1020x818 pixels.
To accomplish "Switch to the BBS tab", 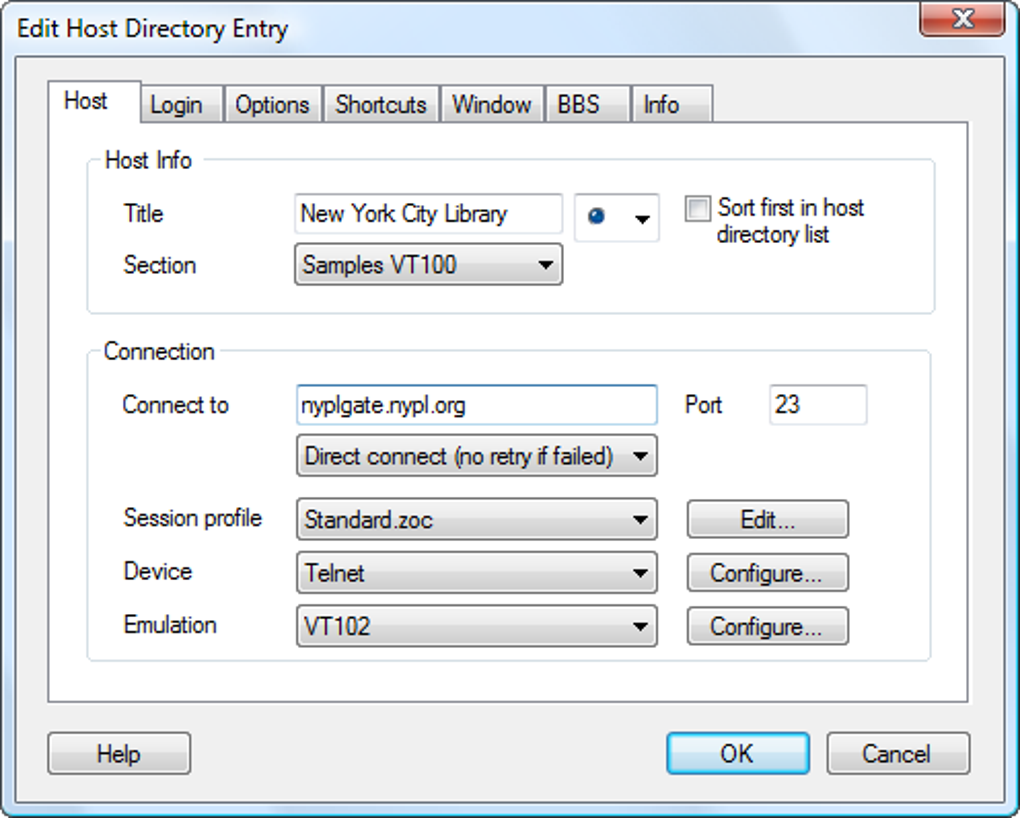I will [578, 105].
